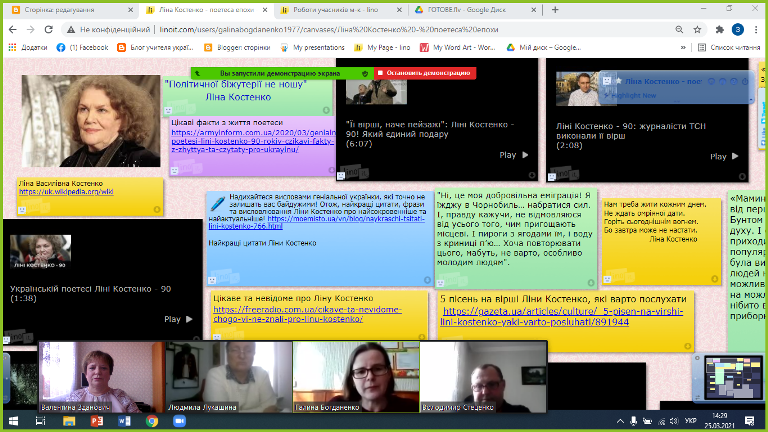
Task: Open the My Word Art bookmark
Action: [458, 48]
